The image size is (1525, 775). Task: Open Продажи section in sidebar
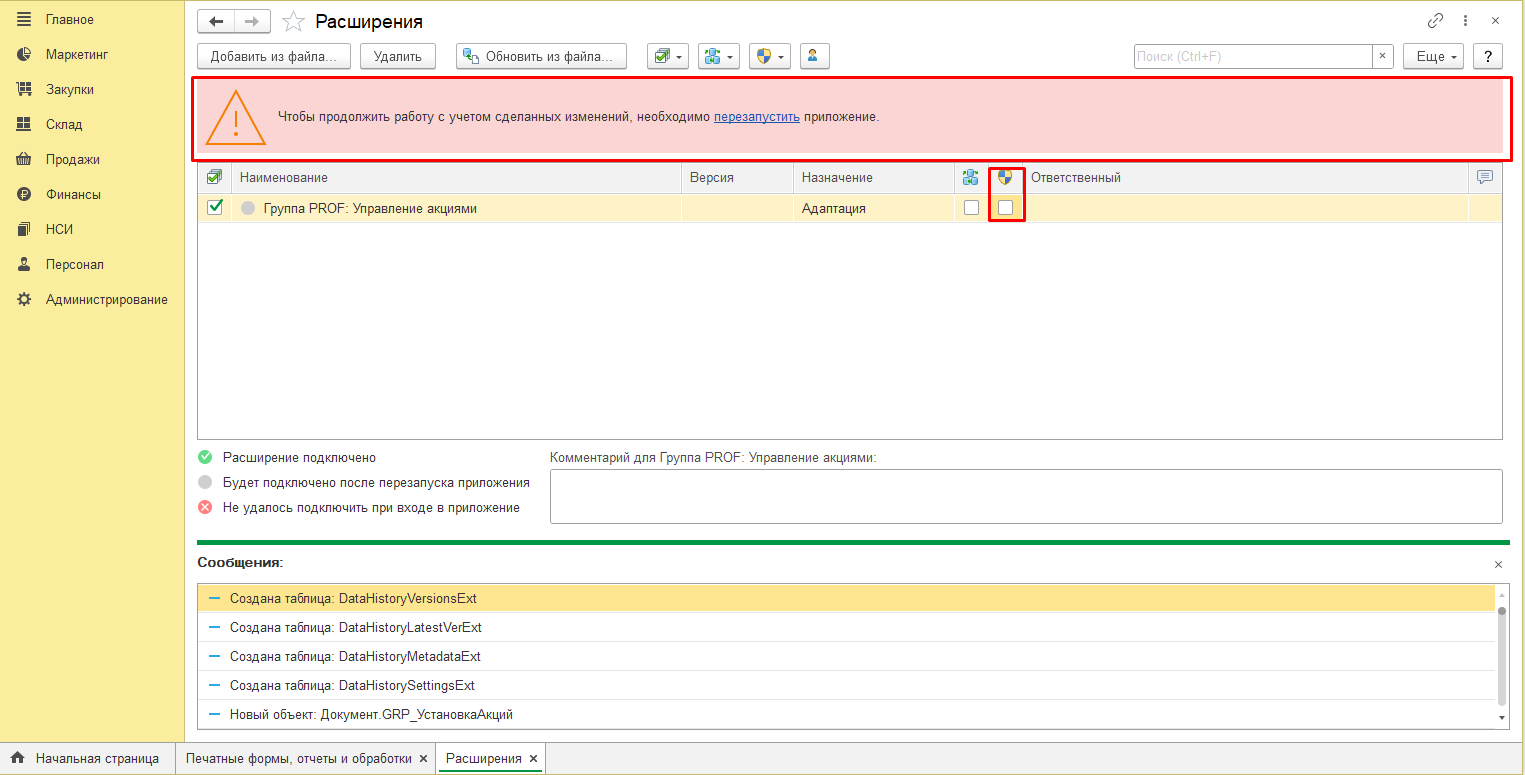[72, 159]
